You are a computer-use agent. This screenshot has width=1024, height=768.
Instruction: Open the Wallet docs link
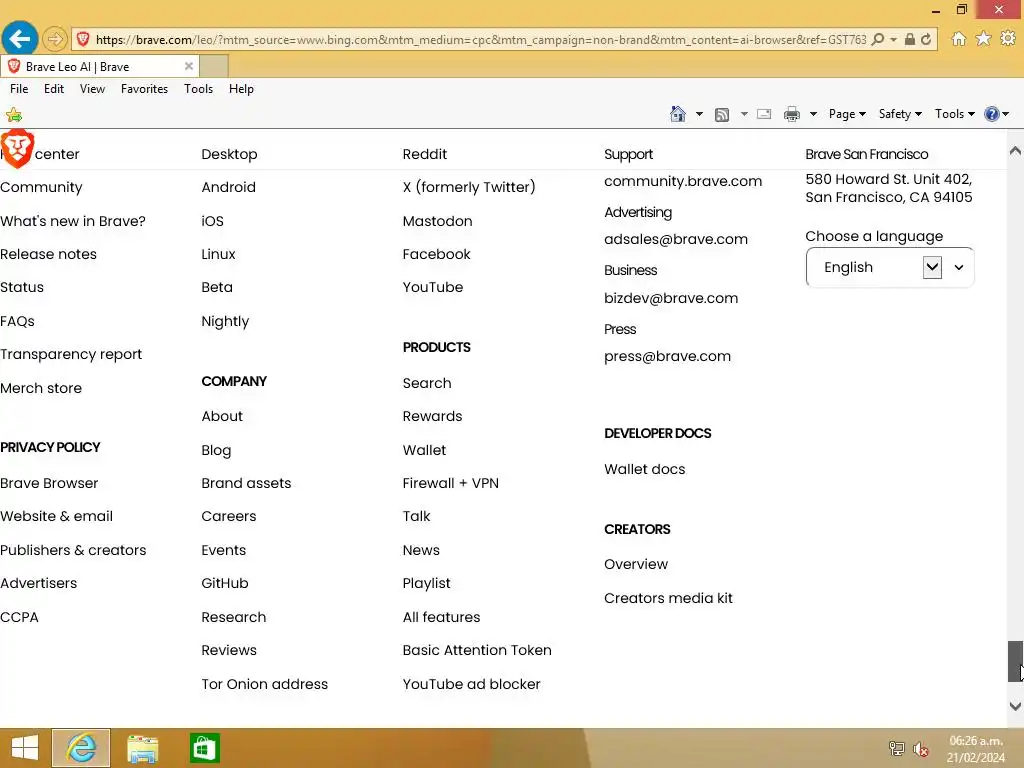click(645, 469)
